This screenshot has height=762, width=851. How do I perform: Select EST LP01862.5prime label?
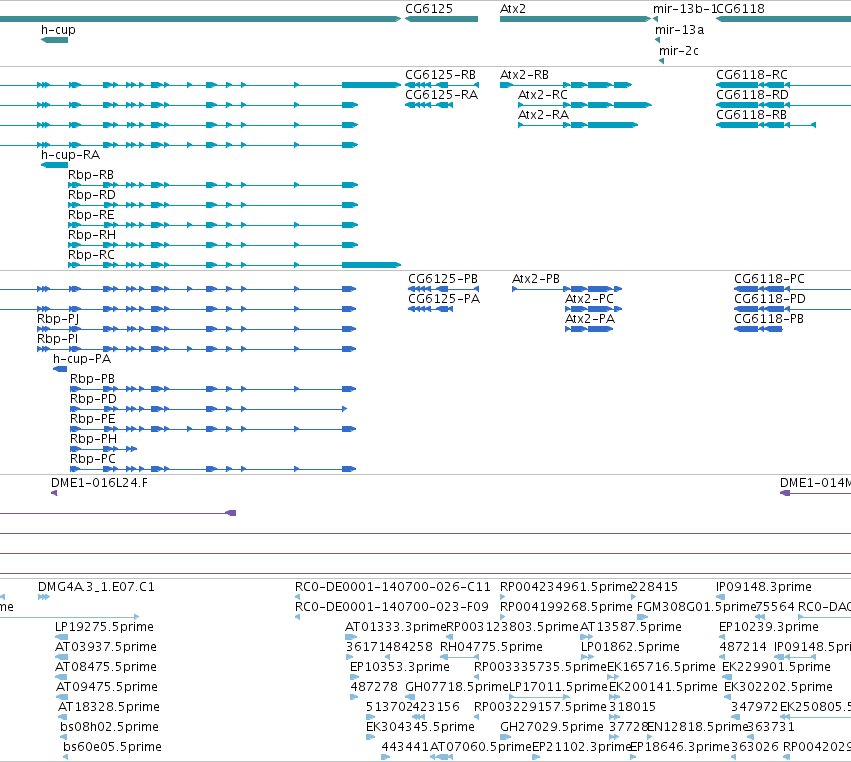tap(630, 647)
